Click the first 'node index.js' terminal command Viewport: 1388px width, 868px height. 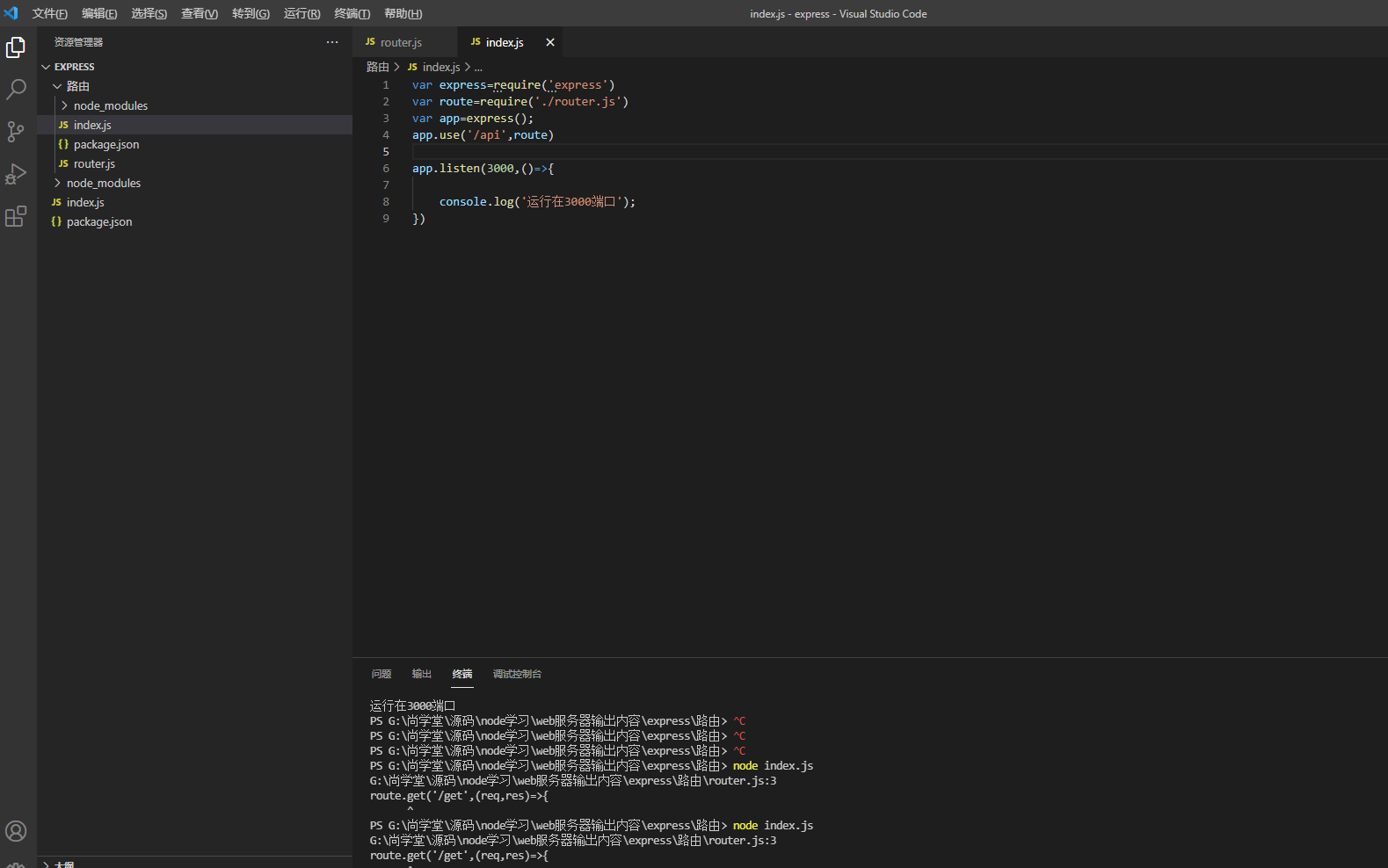click(x=774, y=765)
